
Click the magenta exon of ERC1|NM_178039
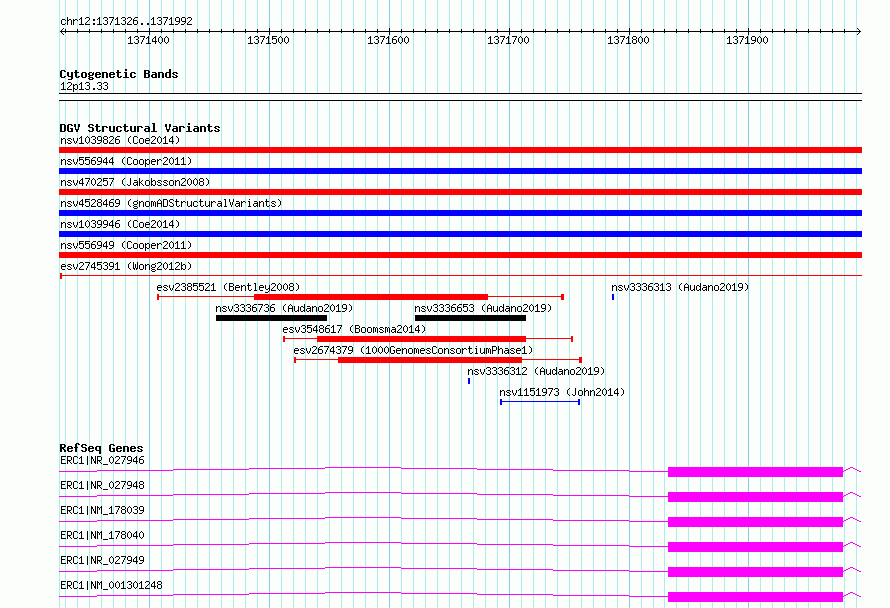pos(755,522)
